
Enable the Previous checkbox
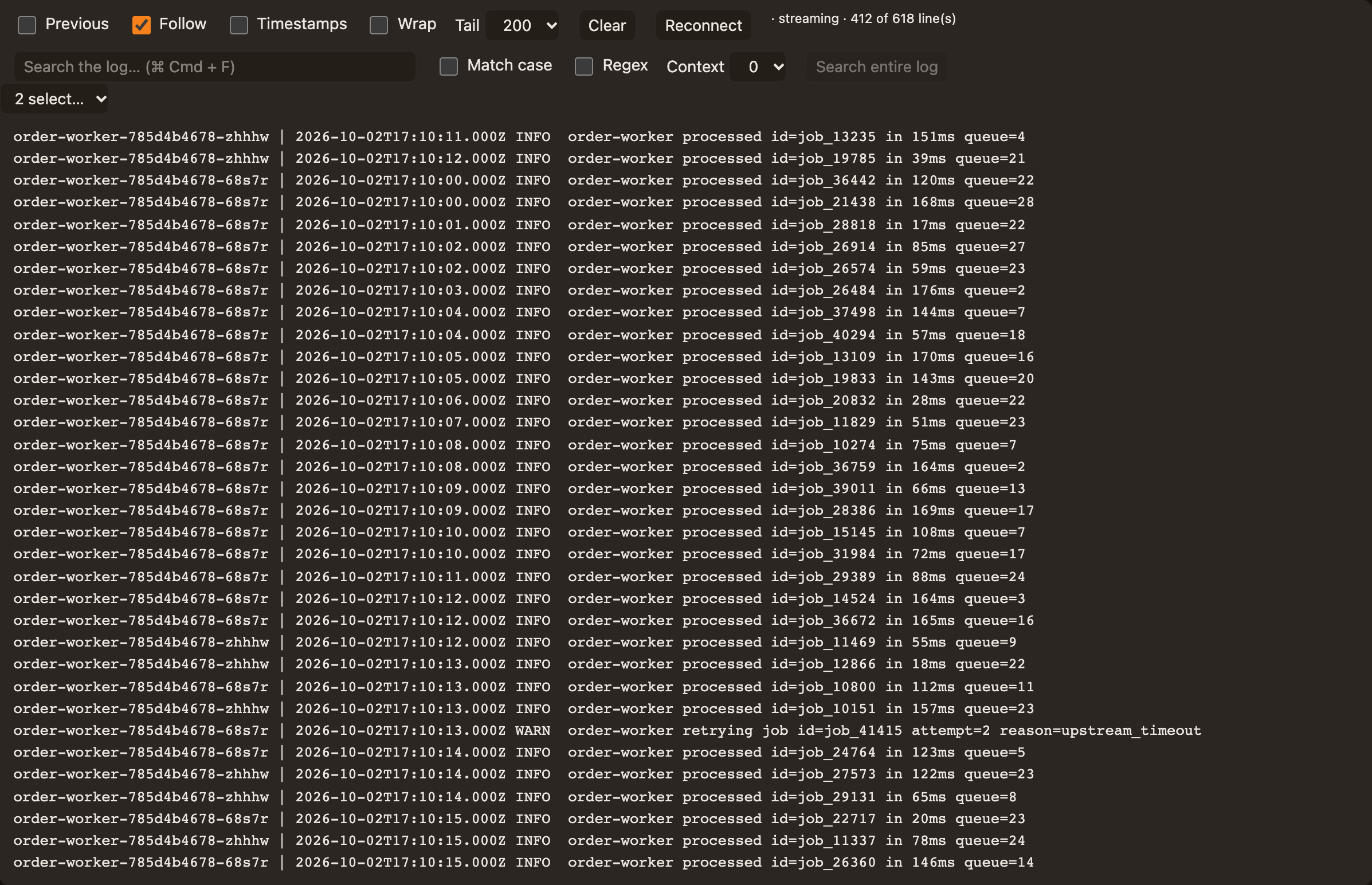(x=27, y=25)
